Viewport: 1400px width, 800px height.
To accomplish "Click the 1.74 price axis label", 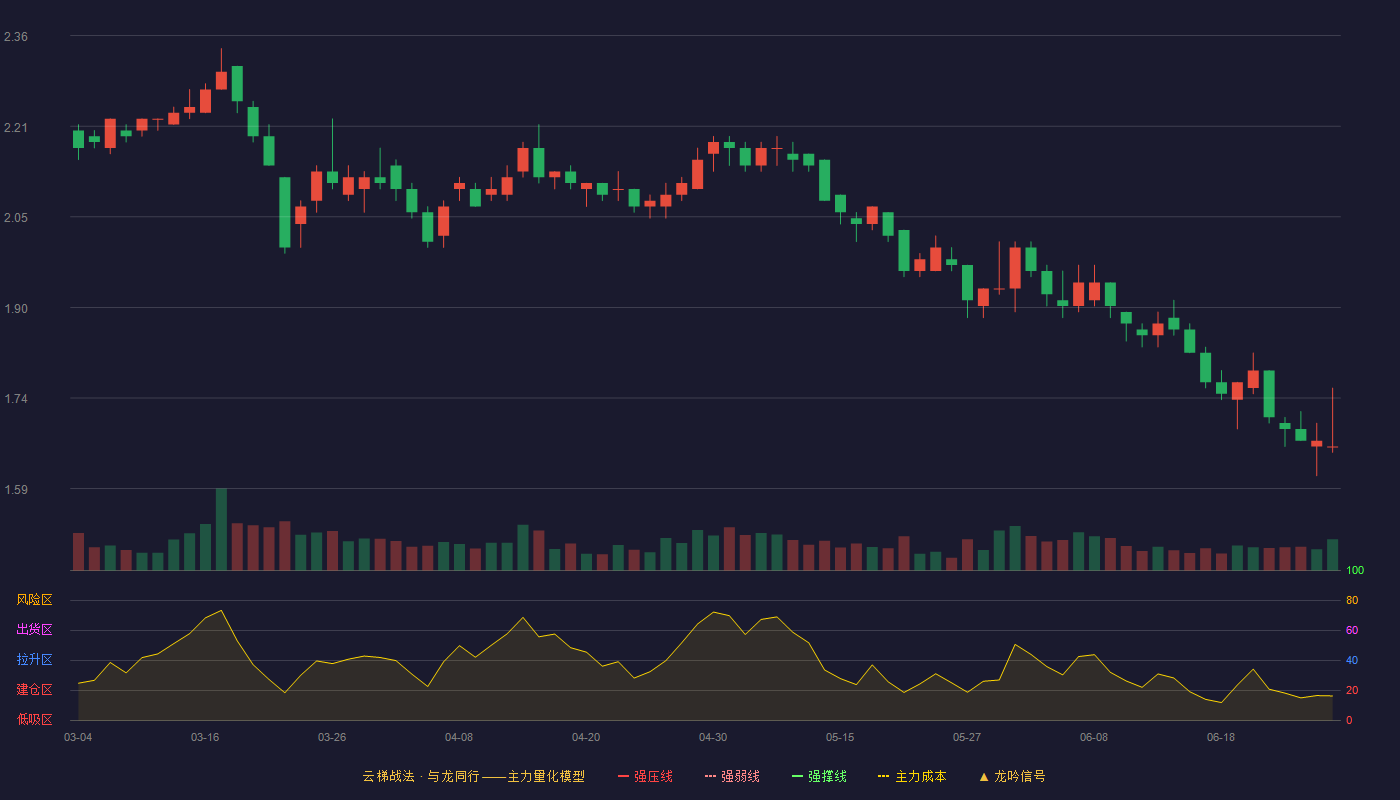I will pyautogui.click(x=16, y=399).
